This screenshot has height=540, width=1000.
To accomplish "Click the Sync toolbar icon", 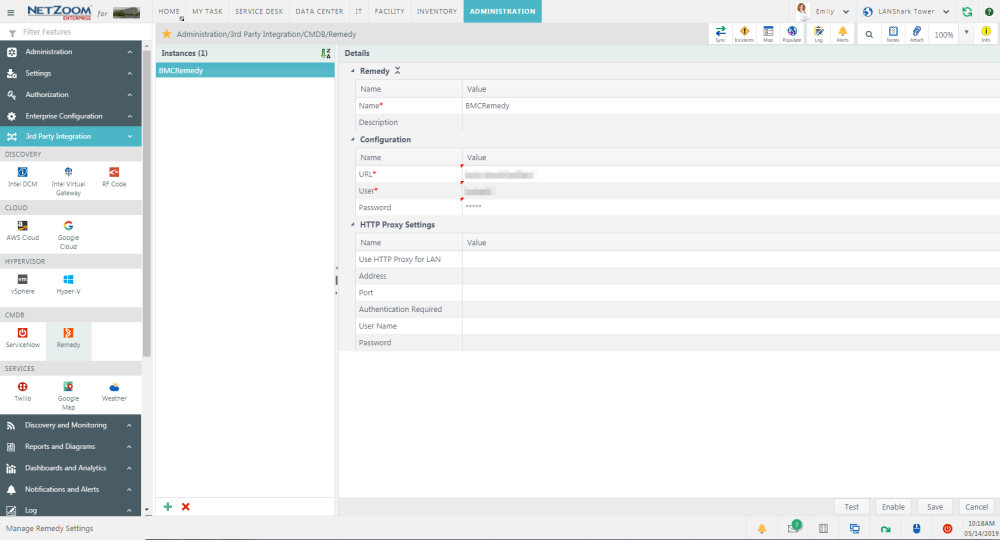I will point(720,34).
